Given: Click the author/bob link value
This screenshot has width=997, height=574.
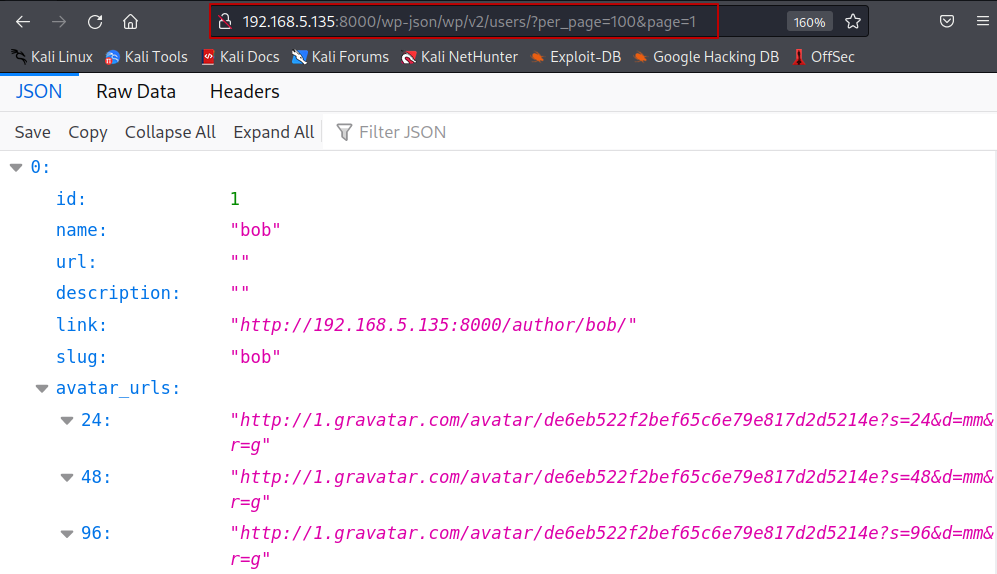Looking at the screenshot, I should pyautogui.click(x=433, y=325).
